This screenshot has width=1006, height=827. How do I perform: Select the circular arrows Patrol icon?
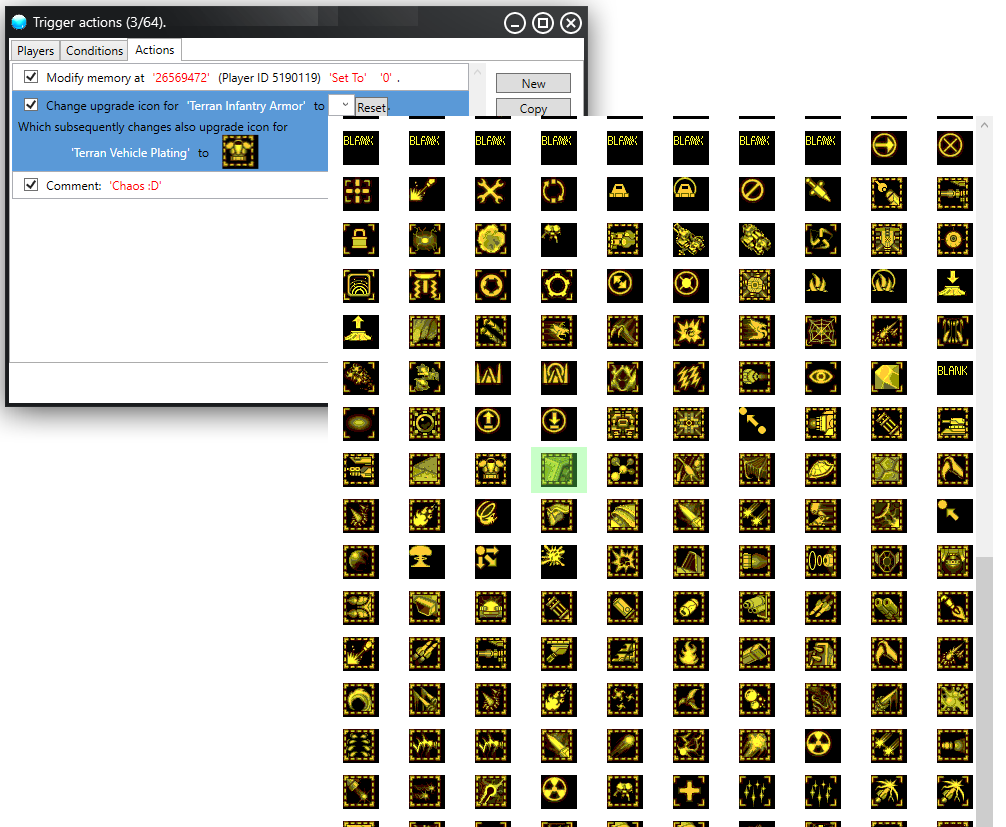click(558, 193)
